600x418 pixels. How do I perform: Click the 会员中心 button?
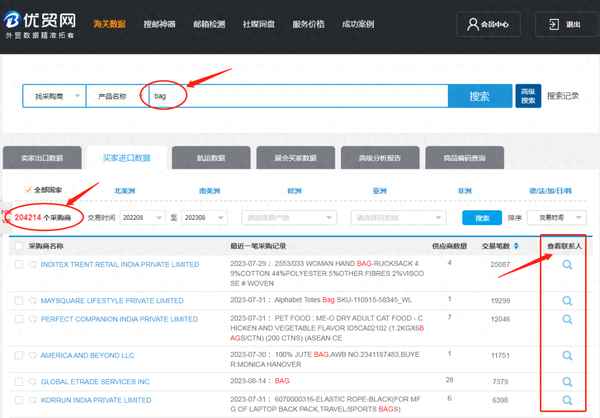[x=488, y=24]
